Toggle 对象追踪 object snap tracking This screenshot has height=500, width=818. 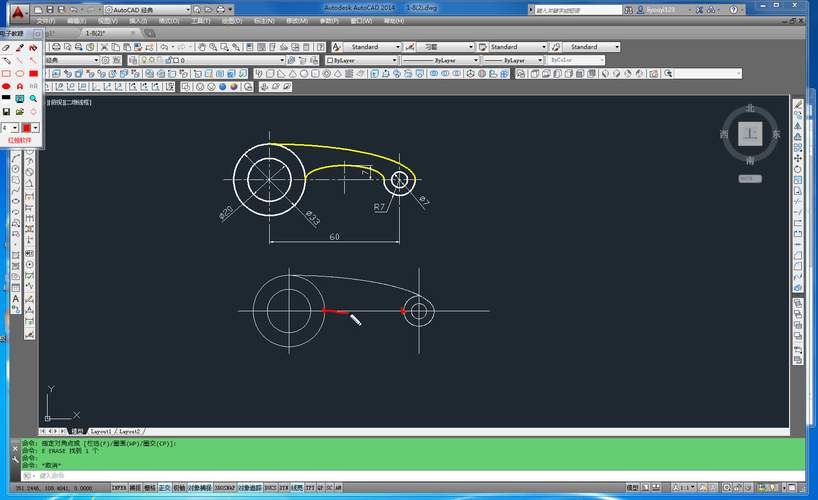250,487
